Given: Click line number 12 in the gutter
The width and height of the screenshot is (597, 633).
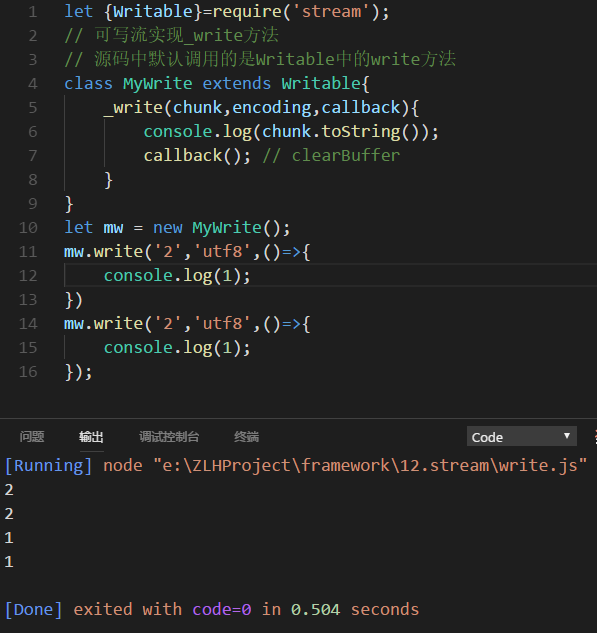Looking at the screenshot, I should (x=28, y=276).
